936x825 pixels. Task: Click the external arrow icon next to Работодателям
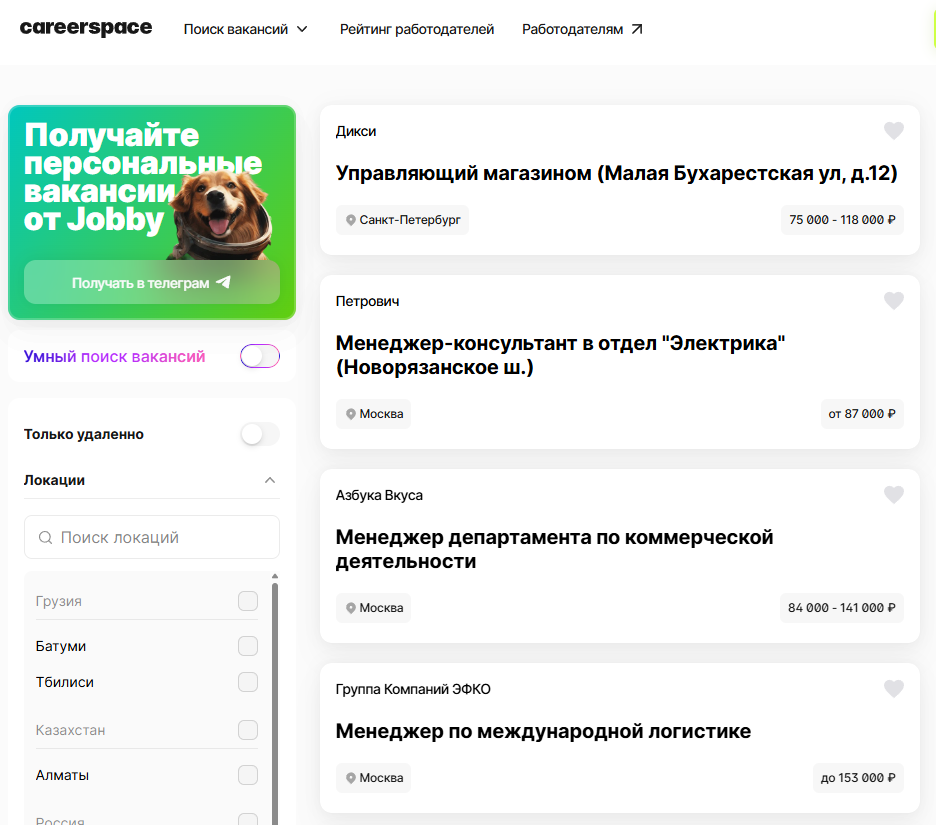637,29
